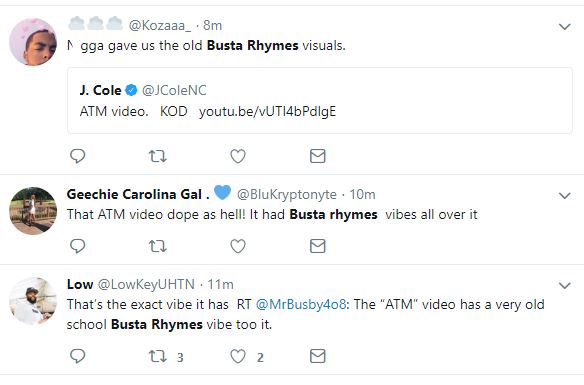Retweet the @Kozaaa_ Busta Rhymes tweet
Viewport: 584px width, 385px height.
tap(158, 156)
